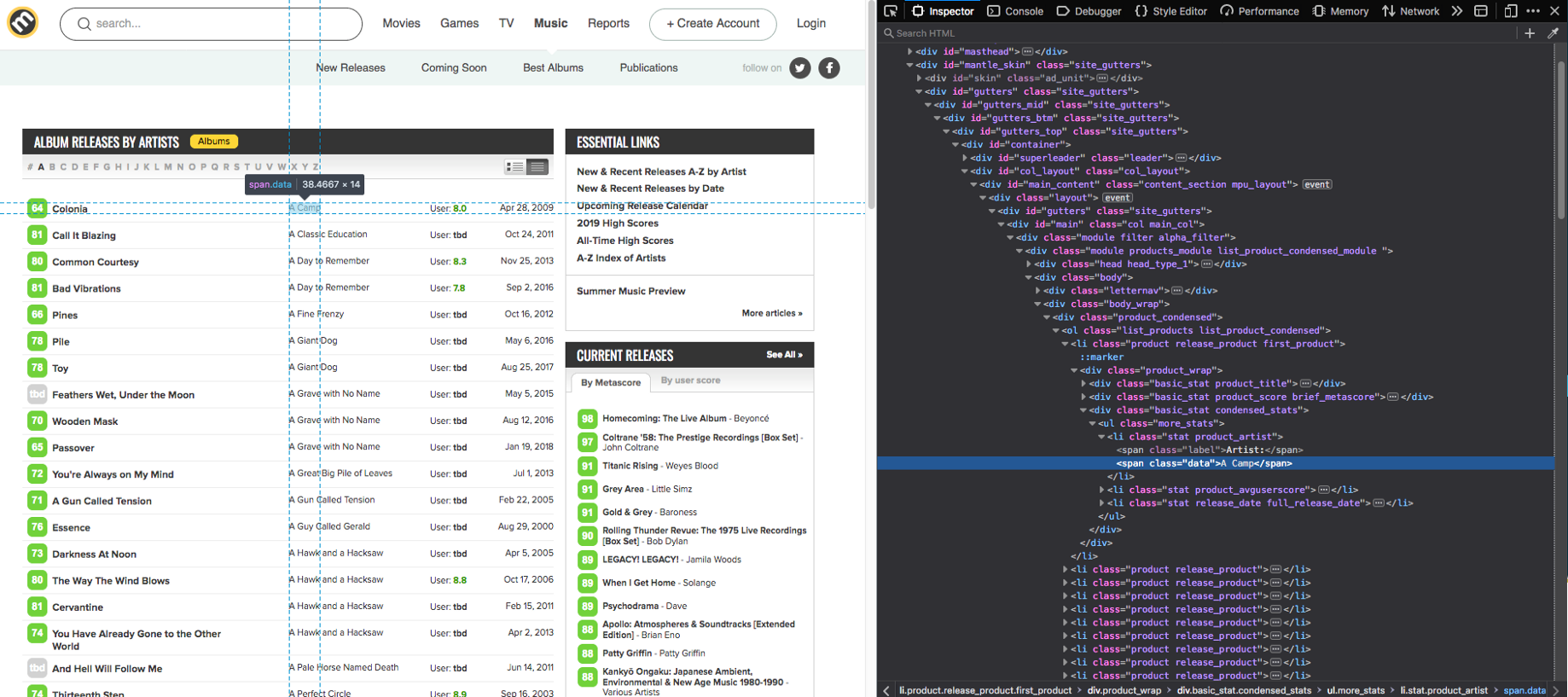
Task: Select the By user score tab
Action: tap(690, 380)
